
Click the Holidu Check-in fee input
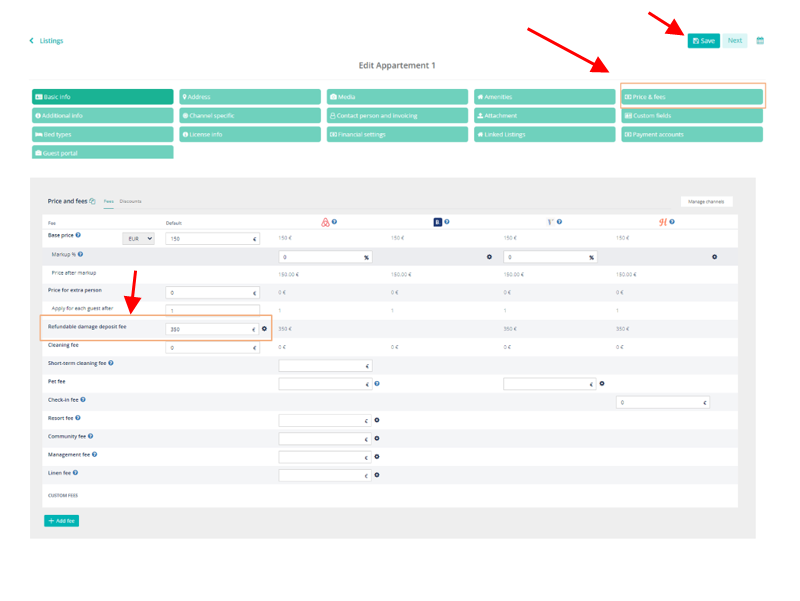point(663,403)
